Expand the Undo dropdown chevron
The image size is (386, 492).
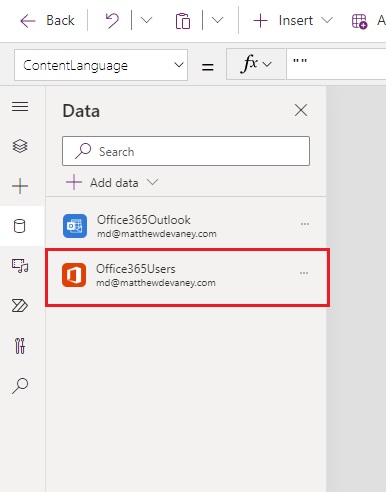[146, 20]
